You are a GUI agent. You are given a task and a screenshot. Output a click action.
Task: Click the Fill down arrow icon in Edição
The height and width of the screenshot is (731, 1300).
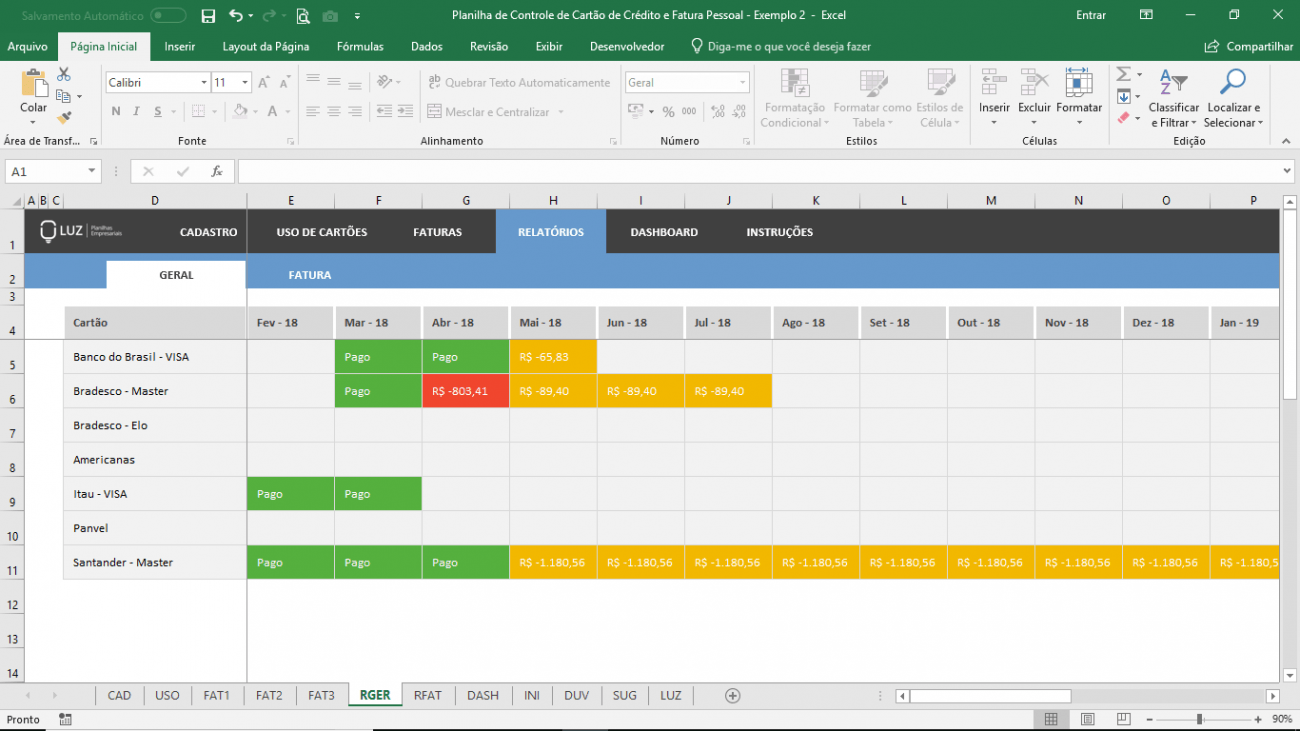(x=1123, y=96)
